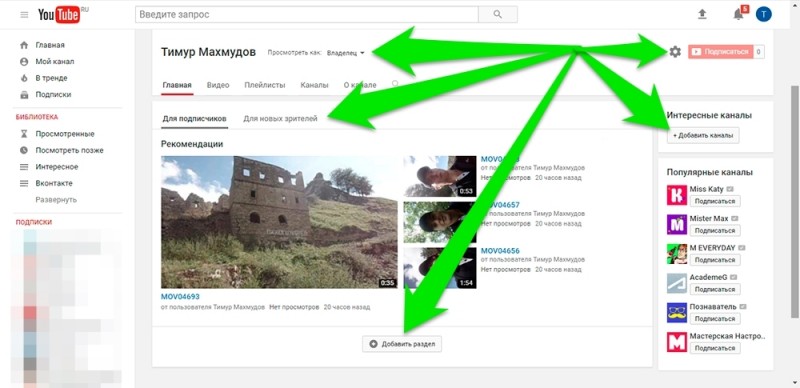Subscribe to Mister Max

click(715, 230)
